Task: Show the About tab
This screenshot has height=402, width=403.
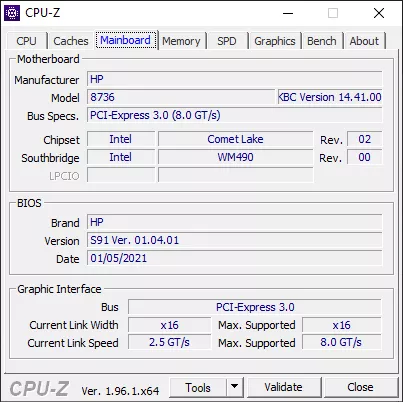Action: pyautogui.click(x=364, y=41)
